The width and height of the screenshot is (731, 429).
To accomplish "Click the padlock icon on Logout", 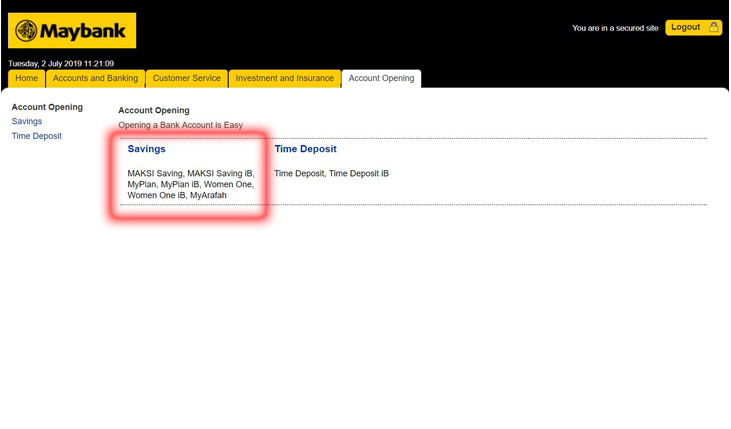I will click(x=713, y=27).
